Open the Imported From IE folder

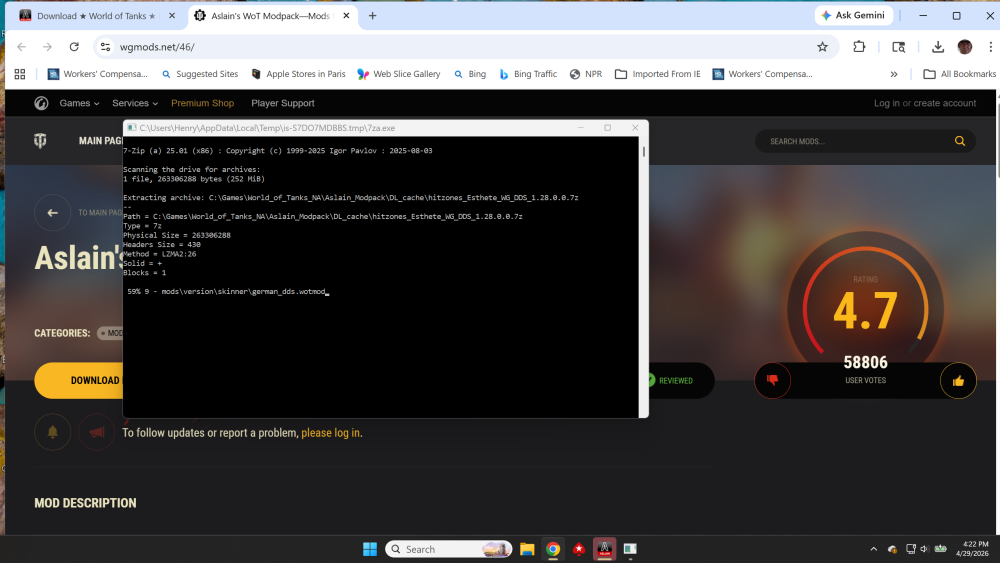click(658, 74)
